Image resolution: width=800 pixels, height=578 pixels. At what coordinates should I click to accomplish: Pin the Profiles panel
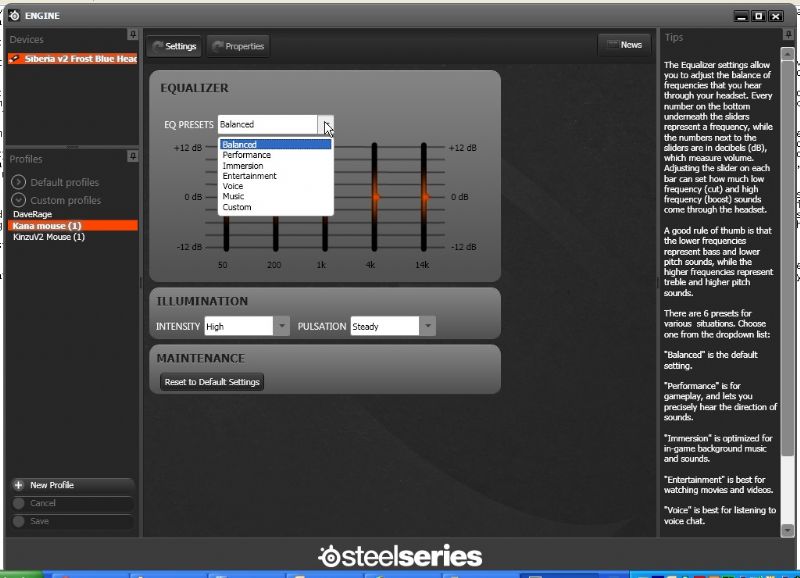click(x=132, y=156)
